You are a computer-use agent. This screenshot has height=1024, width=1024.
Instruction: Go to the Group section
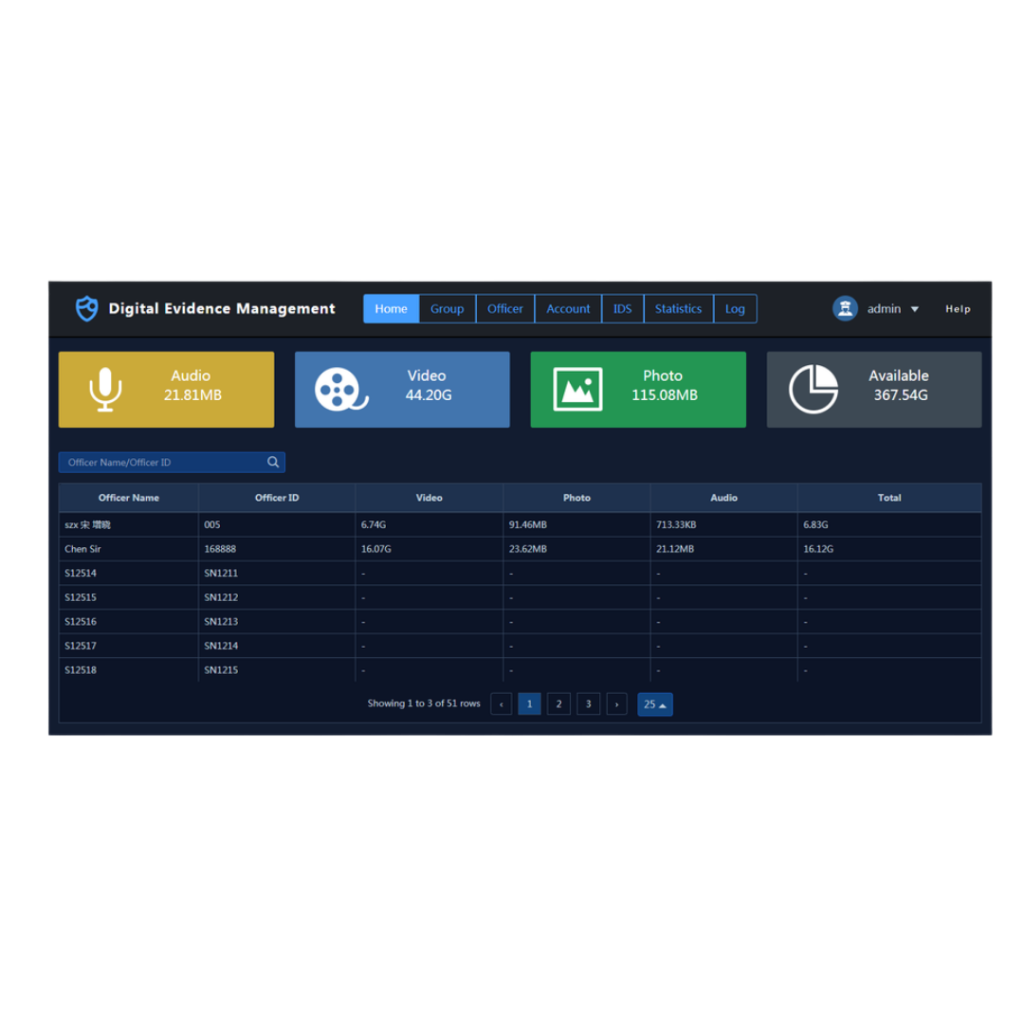[x=447, y=308]
